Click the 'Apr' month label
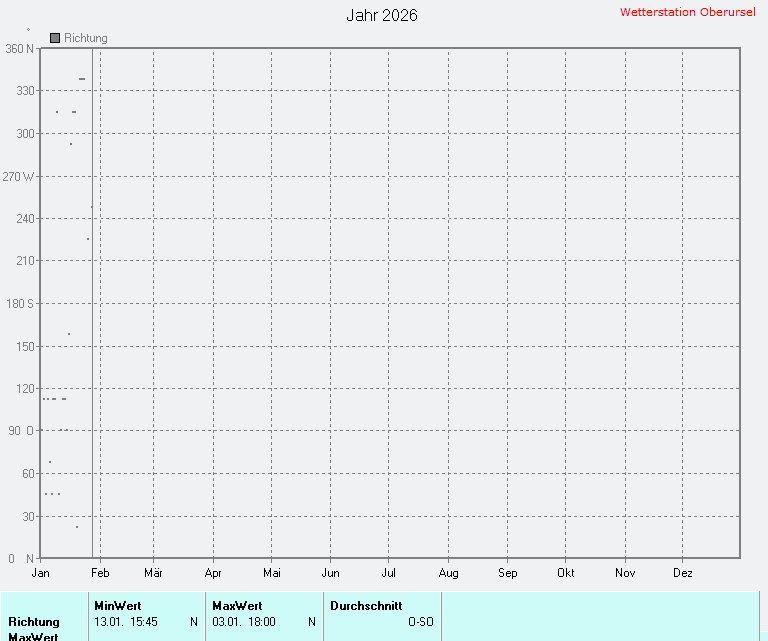768x641 pixels. tap(213, 573)
